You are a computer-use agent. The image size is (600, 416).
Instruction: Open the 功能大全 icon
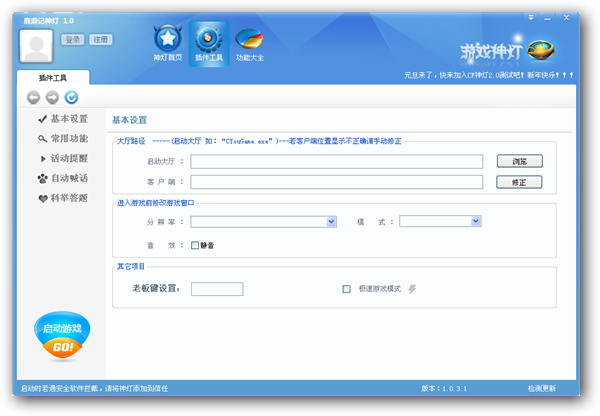click(249, 43)
